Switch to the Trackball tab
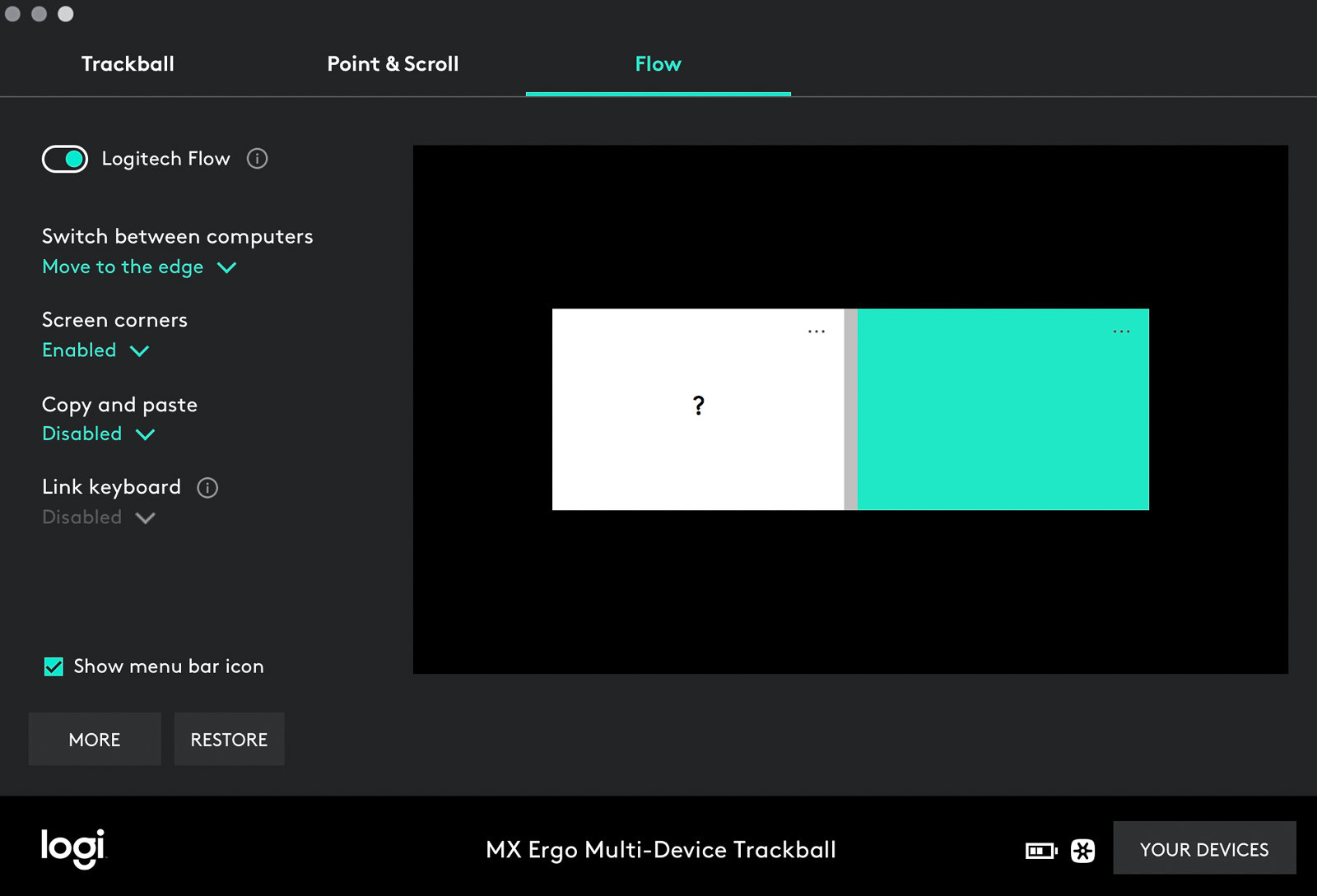This screenshot has height=896, width=1317. pyautogui.click(x=128, y=64)
